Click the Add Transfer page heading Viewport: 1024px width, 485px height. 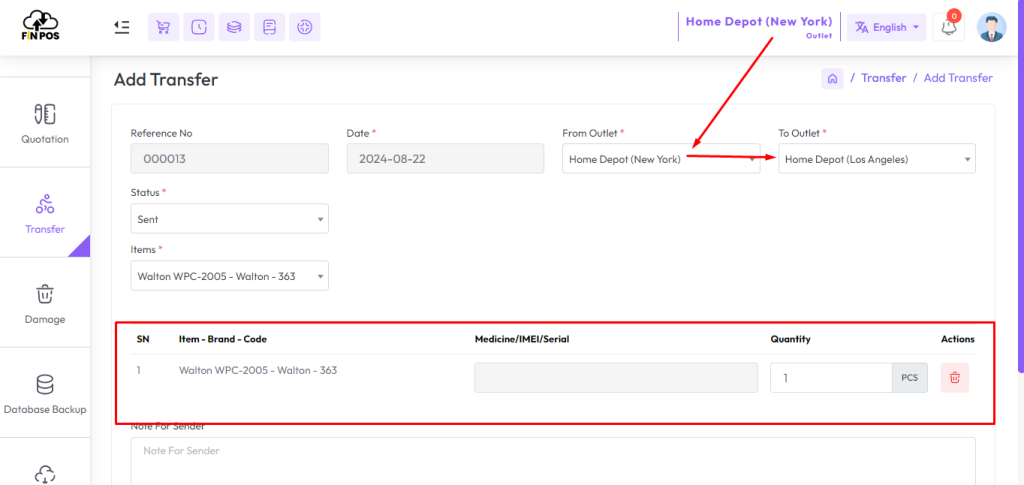click(166, 80)
